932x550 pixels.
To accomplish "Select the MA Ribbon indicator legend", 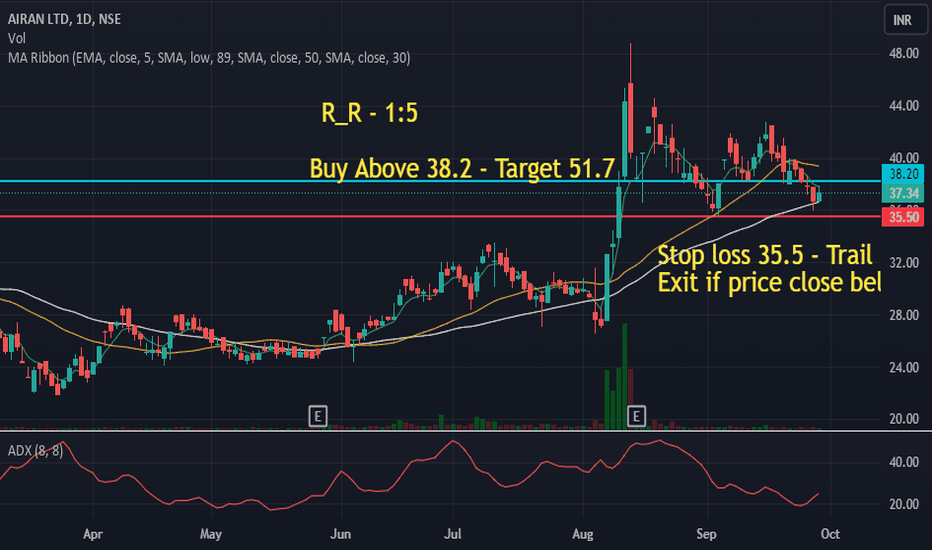I will [x=209, y=58].
